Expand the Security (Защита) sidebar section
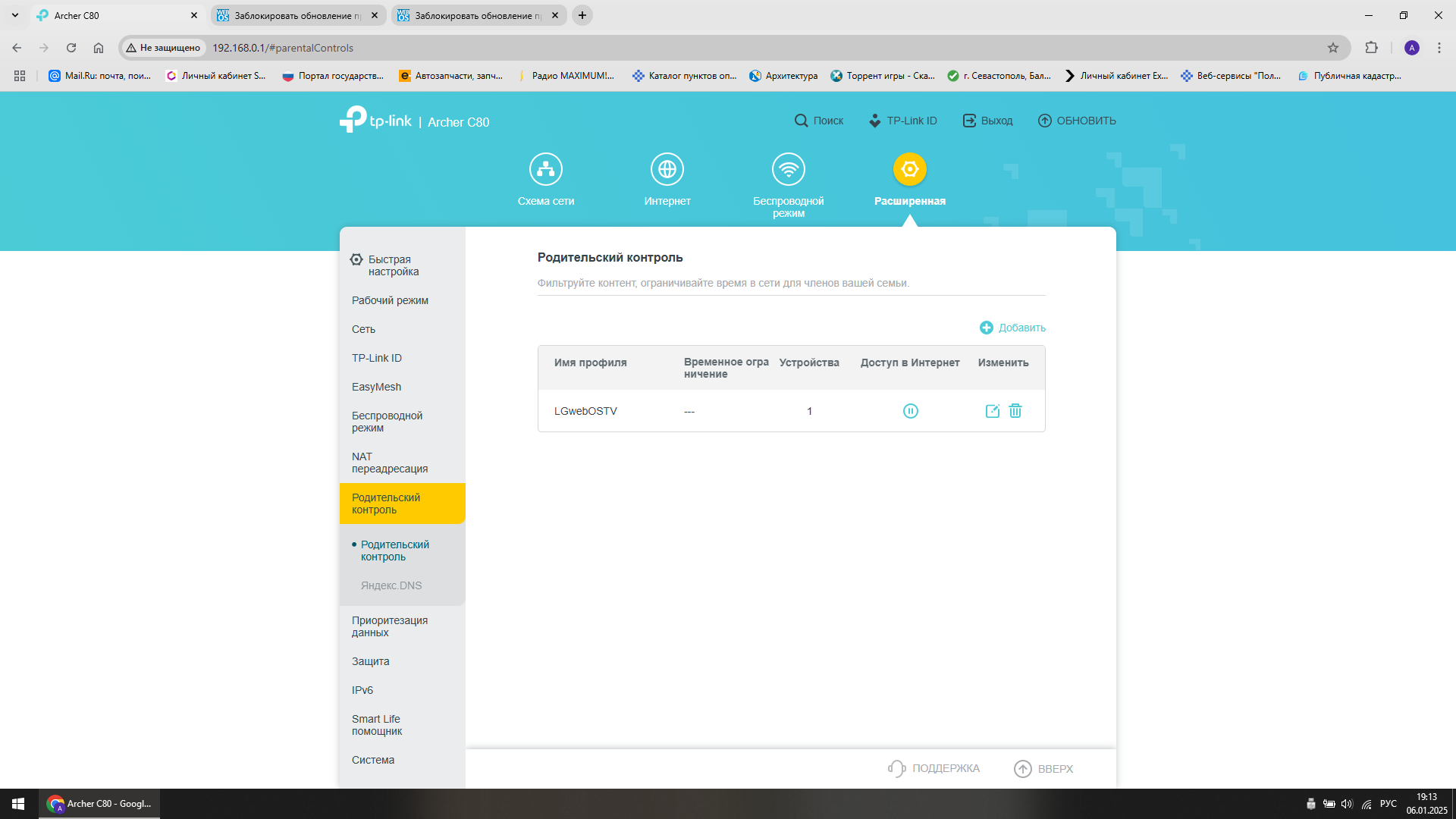This screenshot has width=1456, height=819. (x=370, y=661)
